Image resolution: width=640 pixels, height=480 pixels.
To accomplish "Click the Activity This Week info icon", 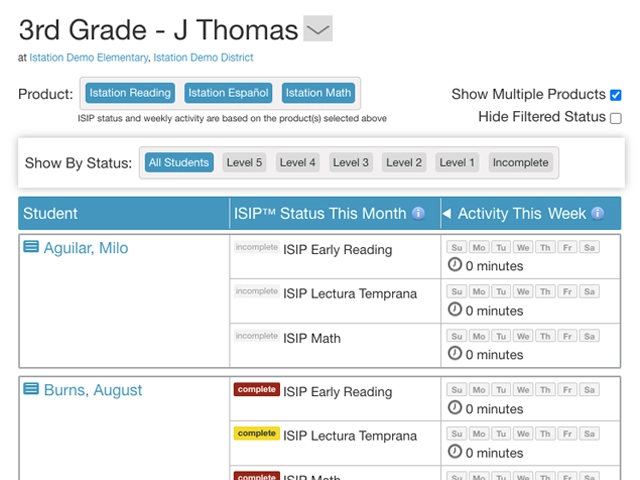I will 598,213.
